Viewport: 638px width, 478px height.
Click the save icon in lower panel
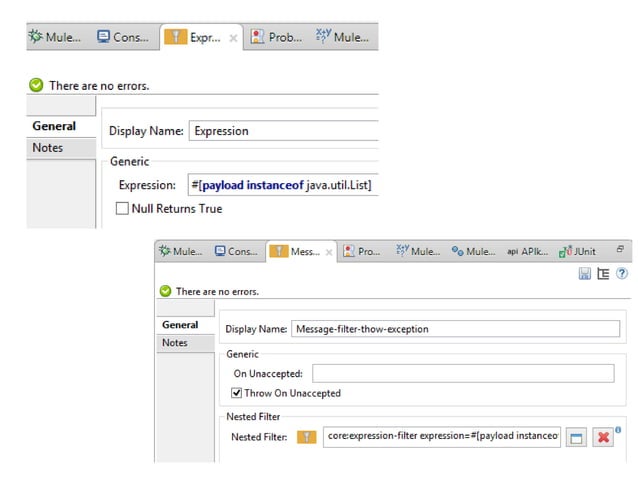pyautogui.click(x=584, y=273)
